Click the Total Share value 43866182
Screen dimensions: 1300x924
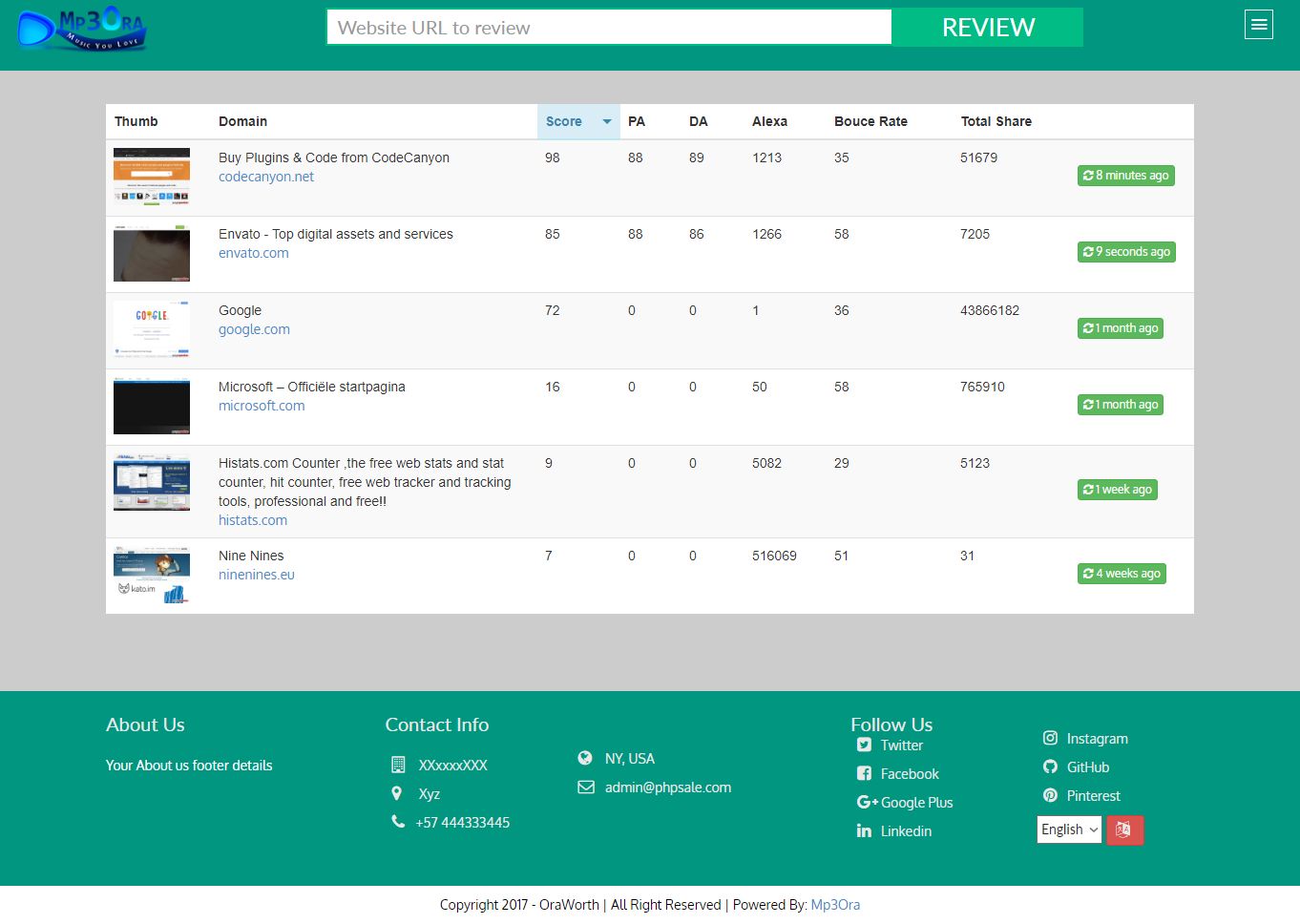click(990, 310)
